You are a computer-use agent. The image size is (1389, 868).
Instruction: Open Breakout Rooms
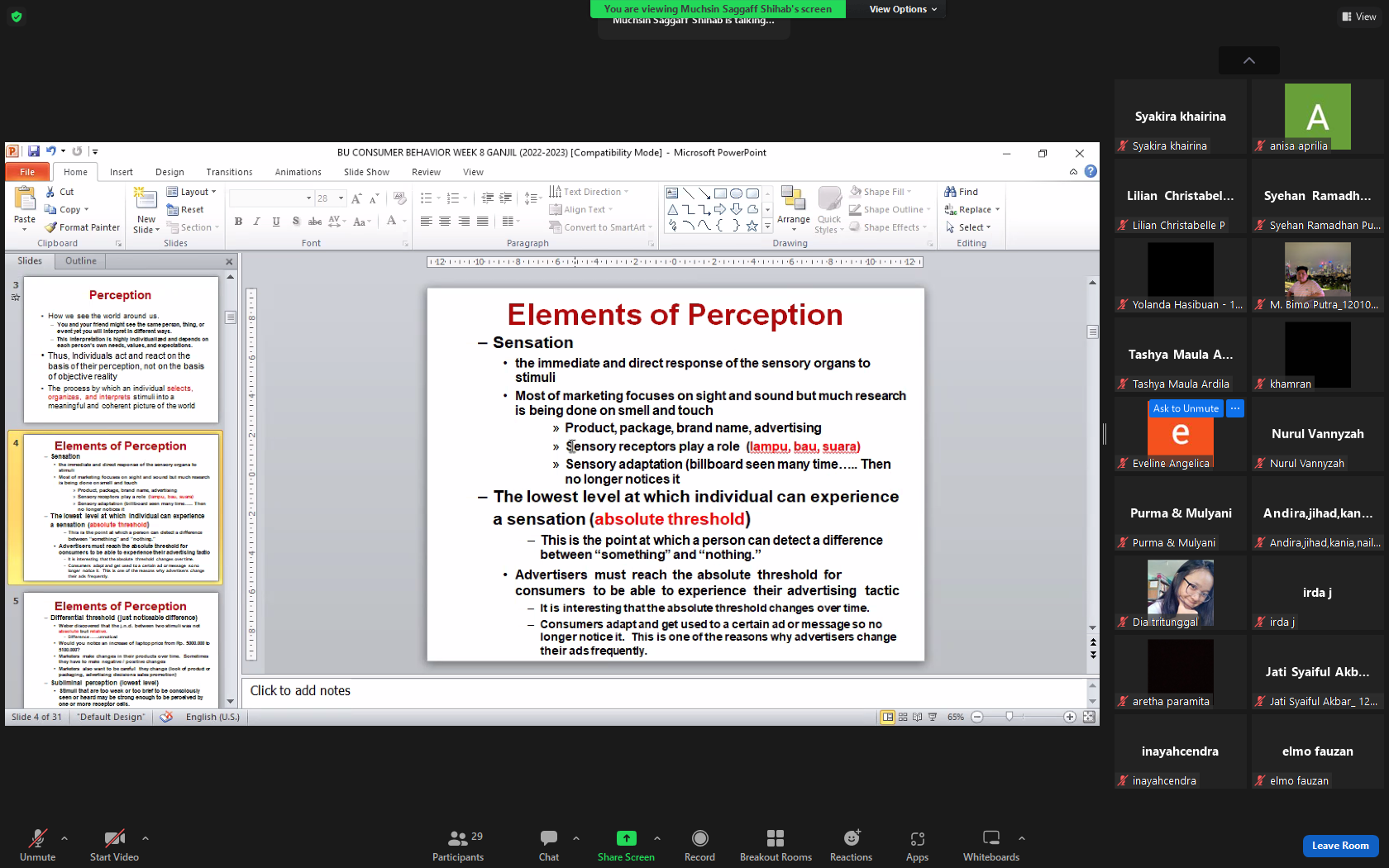(x=776, y=846)
